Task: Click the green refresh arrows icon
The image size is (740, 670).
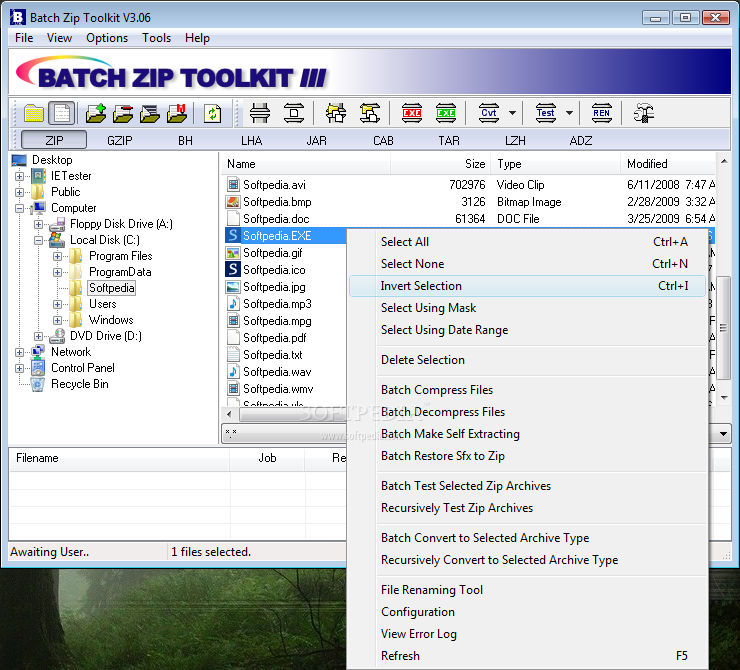Action: coord(212,113)
